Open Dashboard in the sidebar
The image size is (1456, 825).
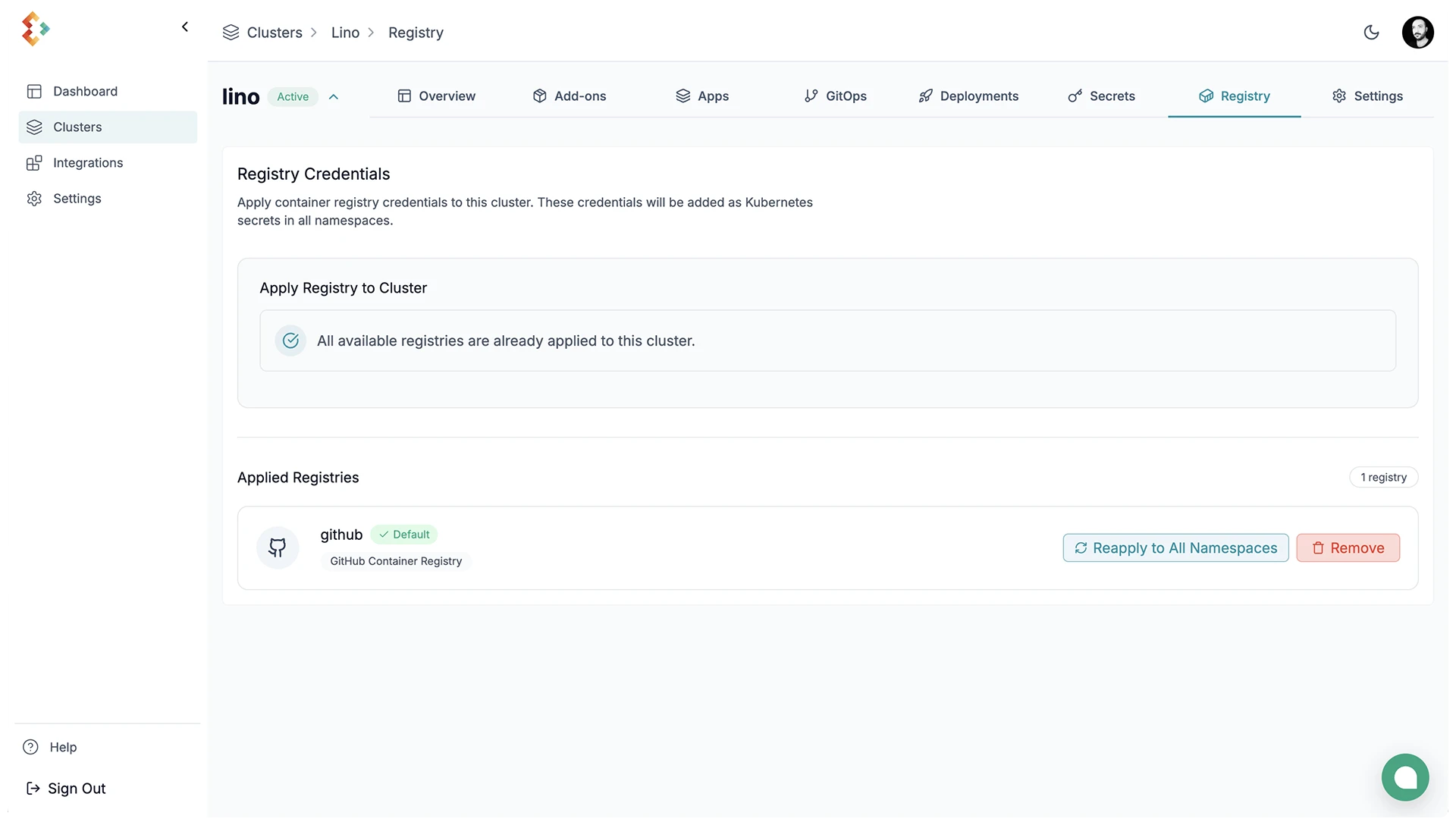coord(85,91)
